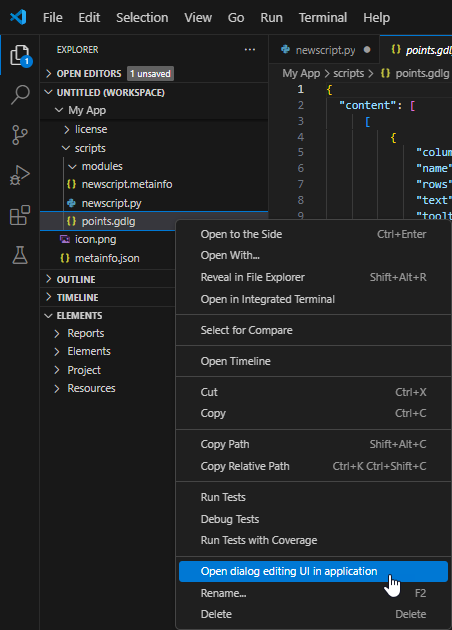Switch to the newscript.py tab
The height and width of the screenshot is (630, 452).
[324, 50]
